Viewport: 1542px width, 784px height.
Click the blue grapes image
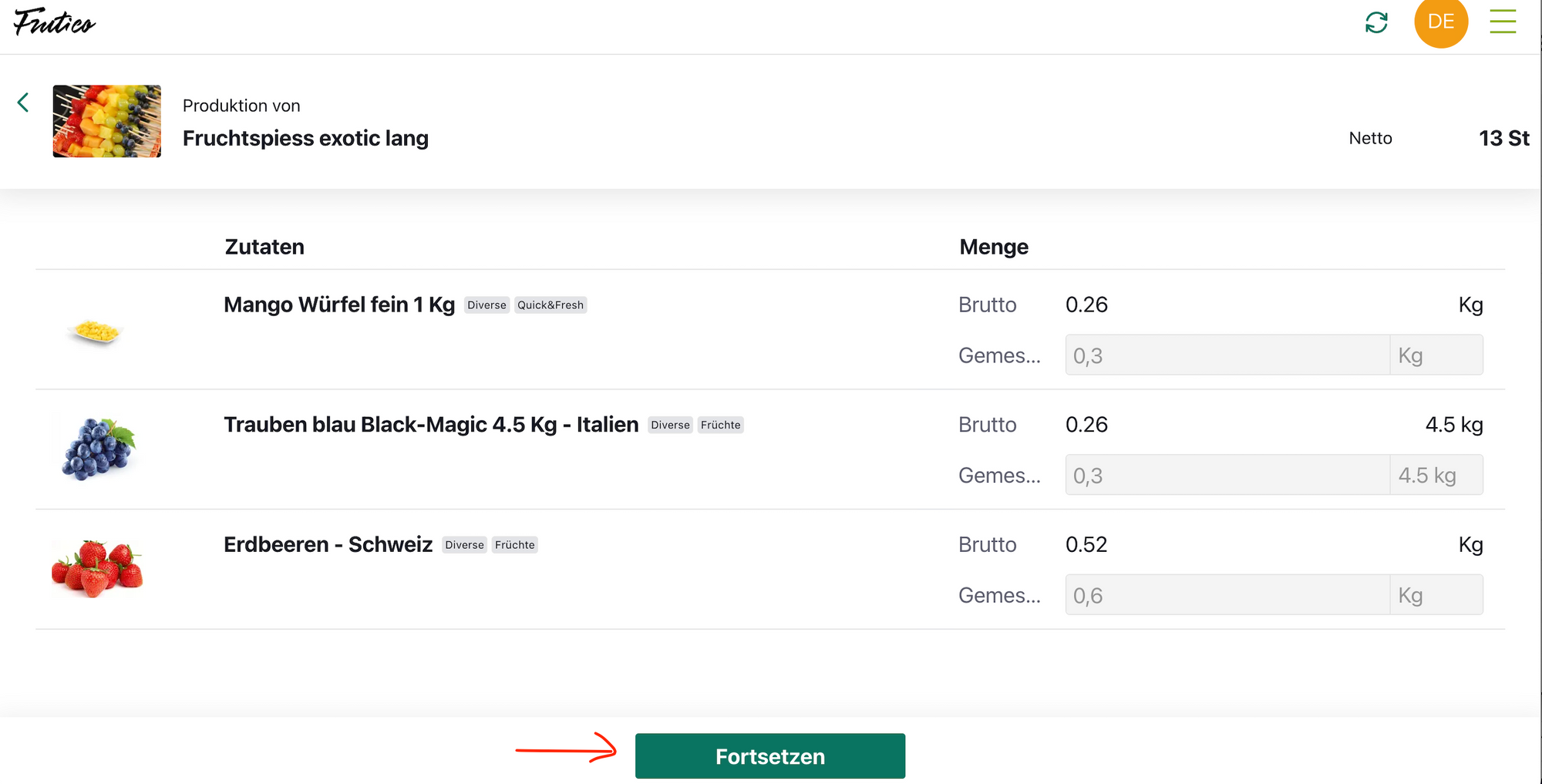[98, 449]
